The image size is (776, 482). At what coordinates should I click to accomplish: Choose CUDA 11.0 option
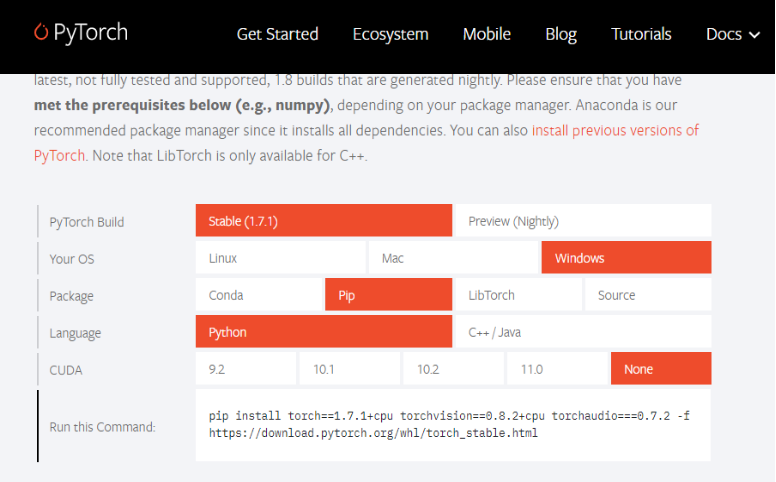557,369
